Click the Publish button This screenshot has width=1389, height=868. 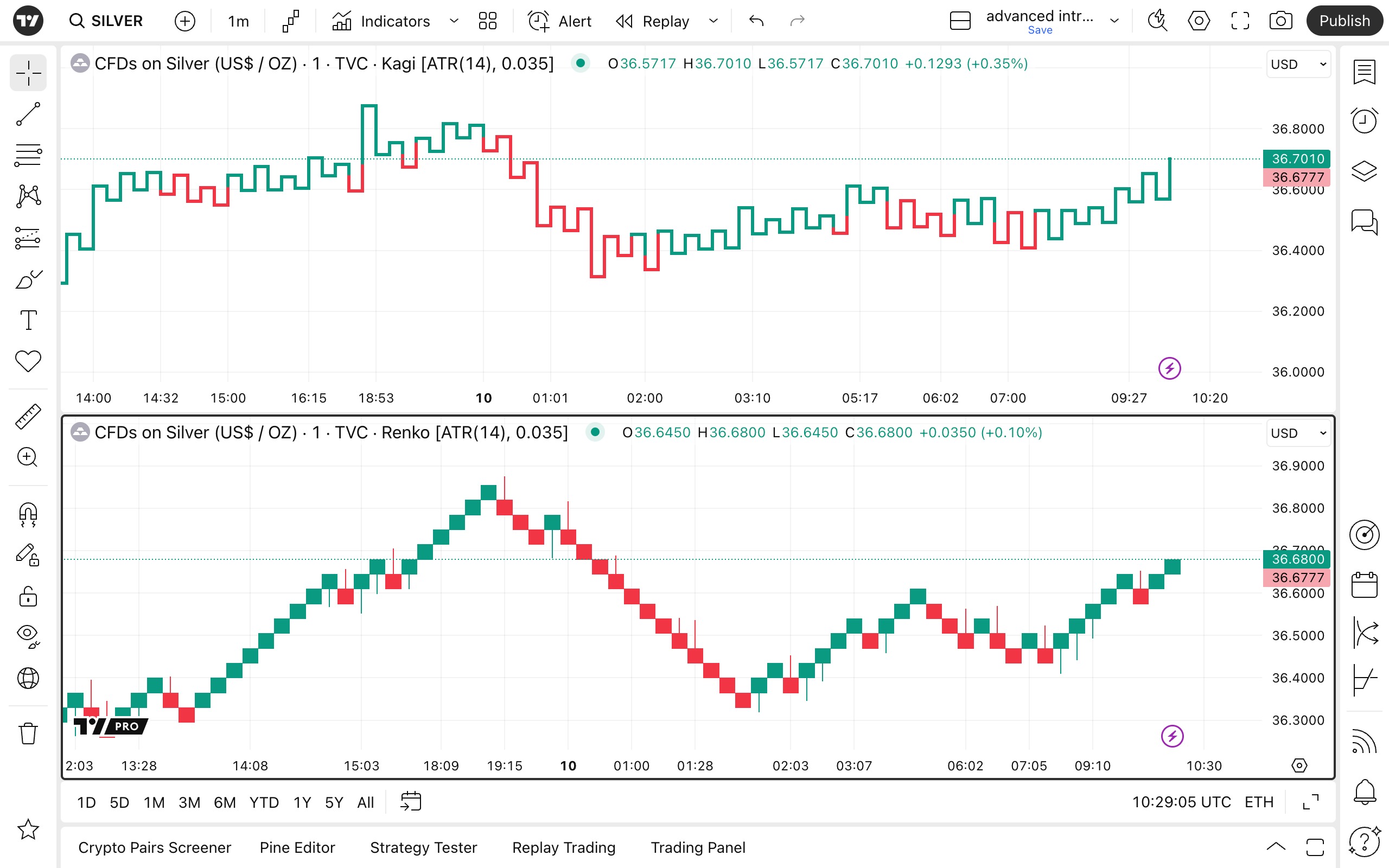[x=1343, y=21]
